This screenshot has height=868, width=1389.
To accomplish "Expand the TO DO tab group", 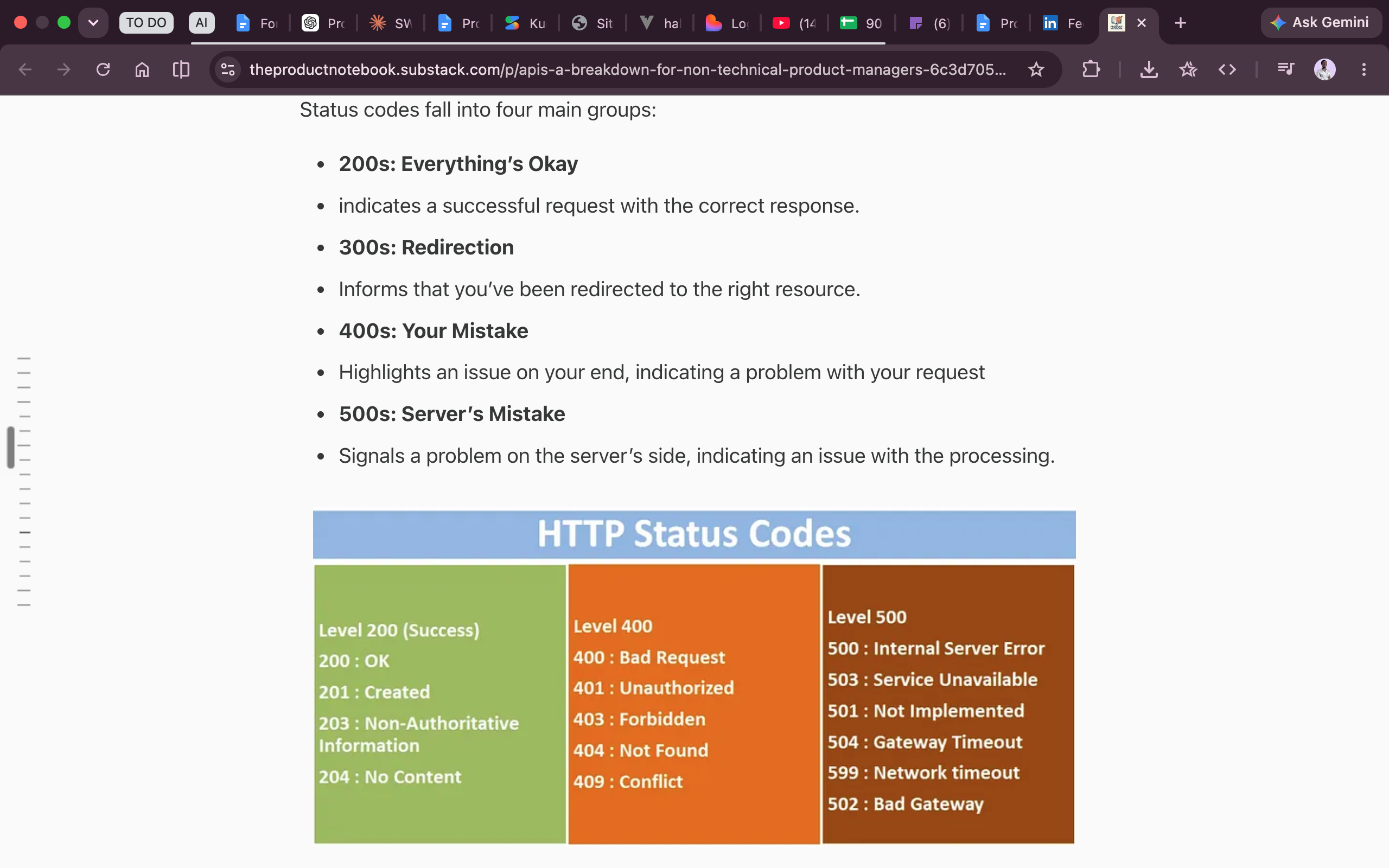I will pyautogui.click(x=146, y=23).
